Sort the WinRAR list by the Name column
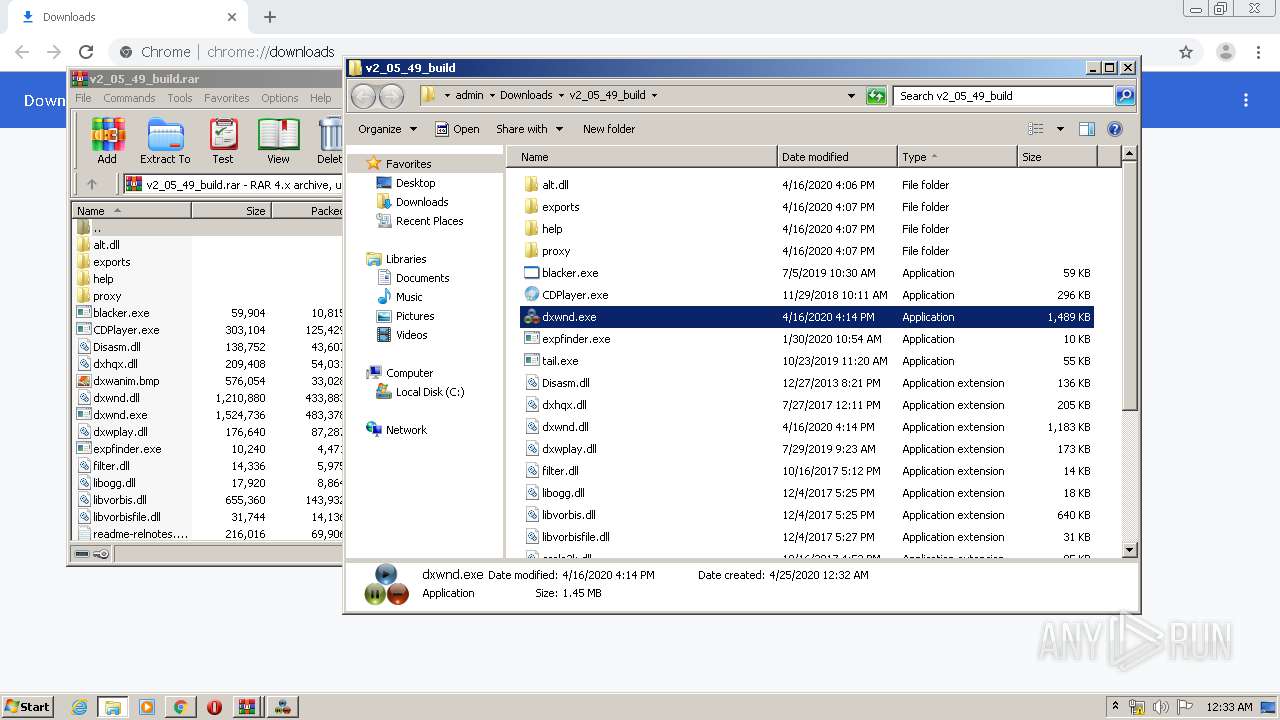This screenshot has width=1280, height=720. coord(131,211)
